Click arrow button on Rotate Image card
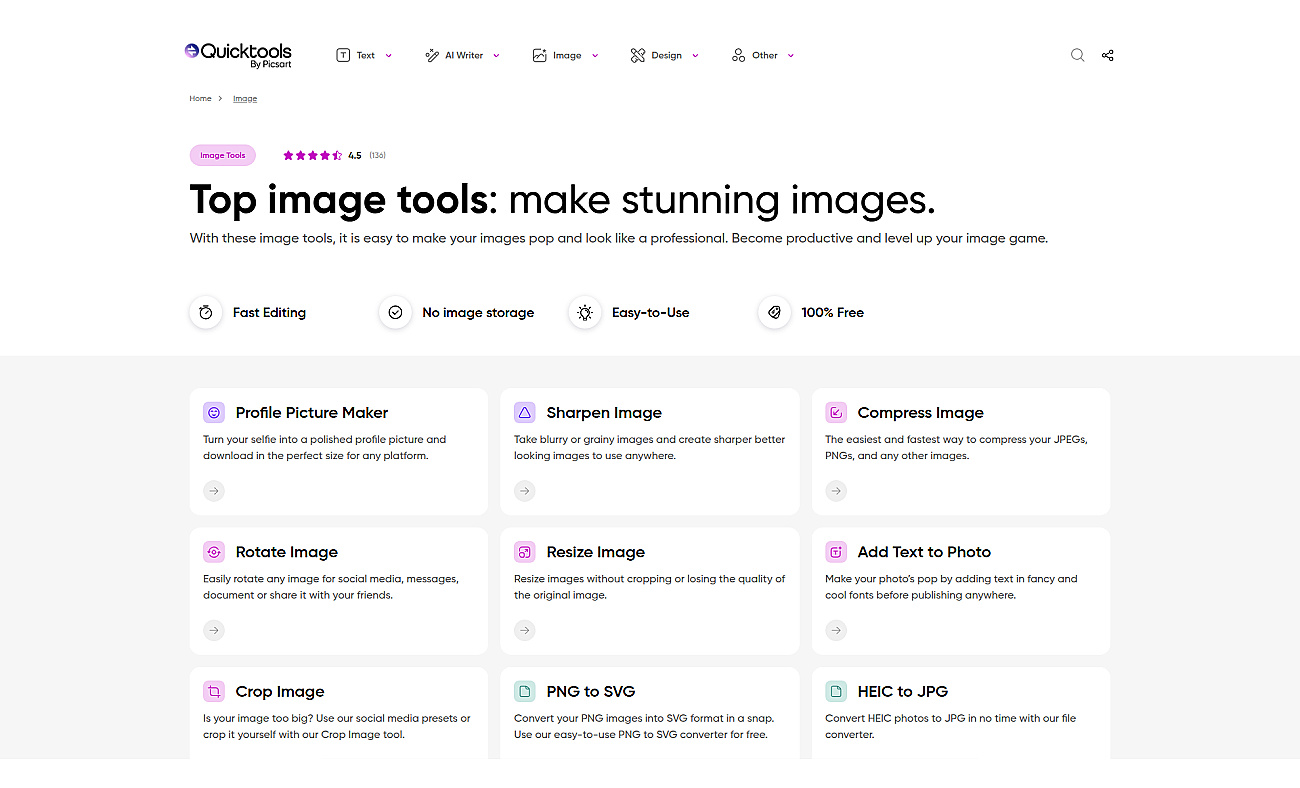Image resolution: width=1300 pixels, height=788 pixels. 214,630
